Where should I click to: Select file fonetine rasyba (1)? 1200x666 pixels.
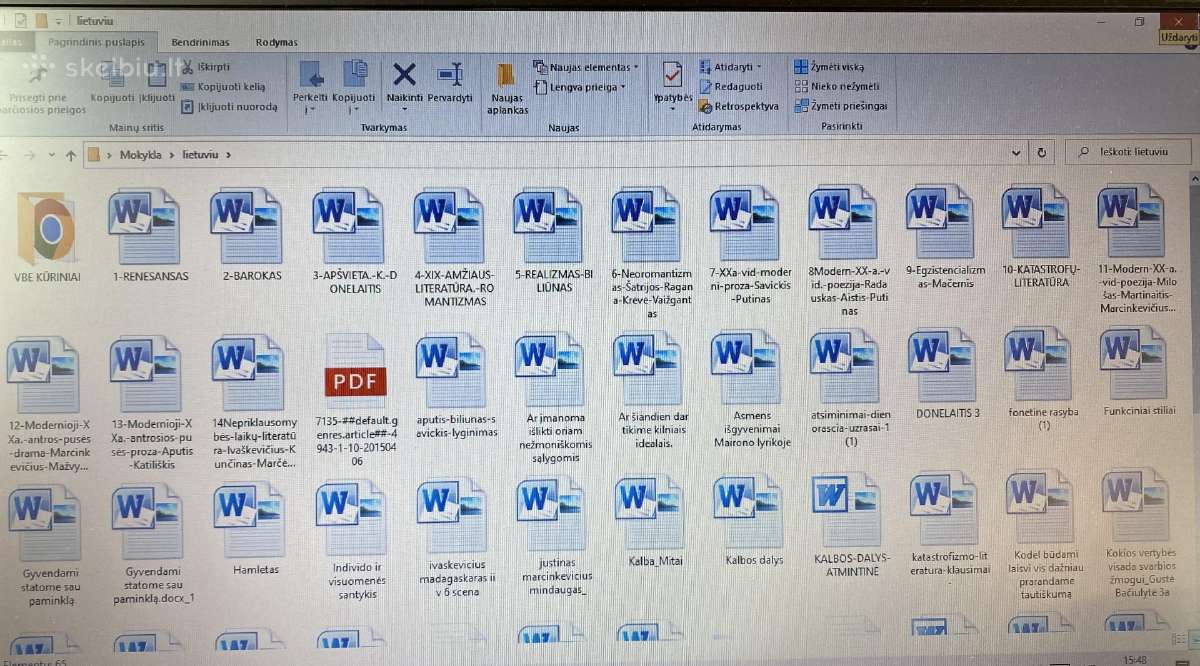coord(1043,379)
